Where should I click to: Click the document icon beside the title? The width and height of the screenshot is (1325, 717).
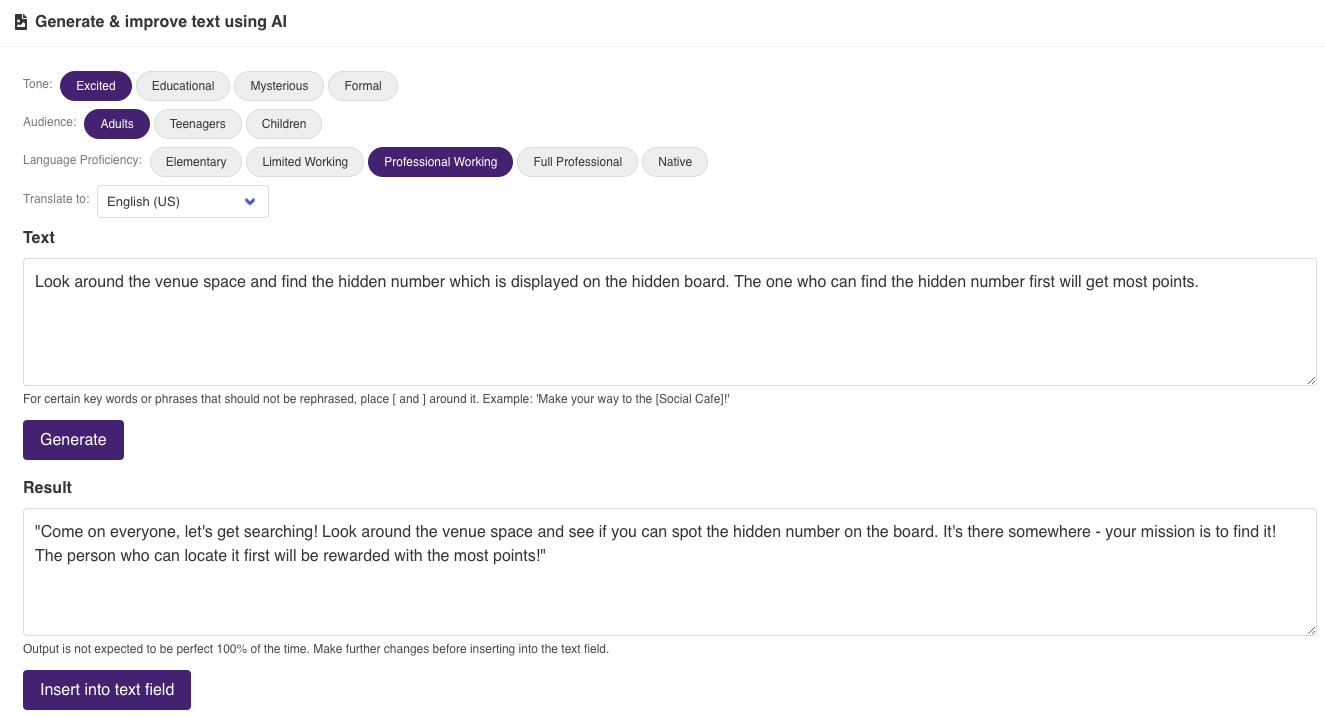click(x=21, y=22)
